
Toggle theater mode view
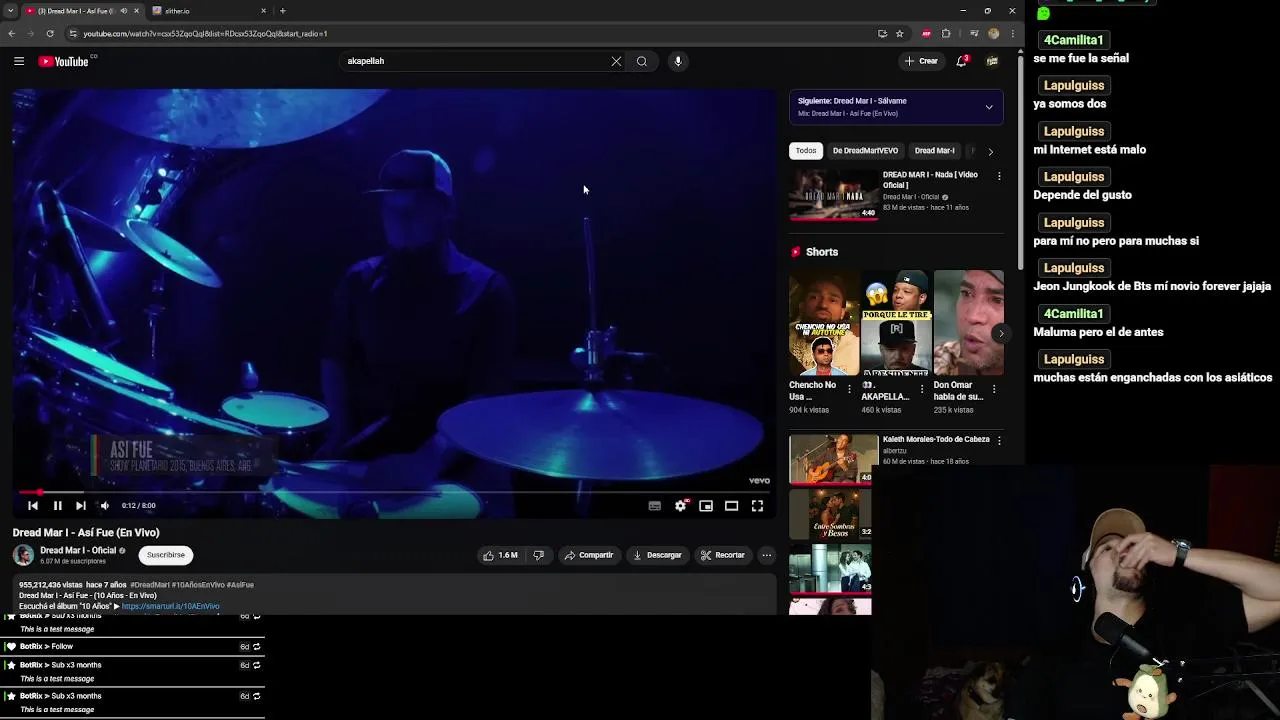(731, 506)
